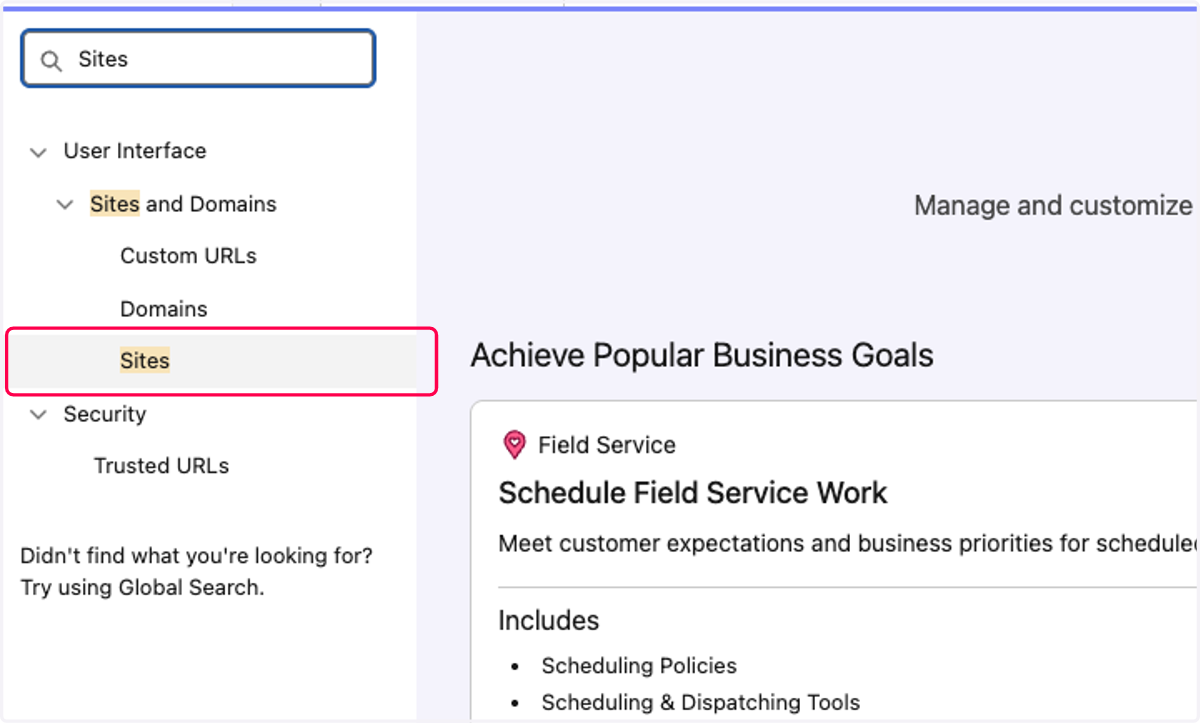Screen dimensions: 1200x723
Task: Open Trusted URLs under Security
Action: (162, 466)
